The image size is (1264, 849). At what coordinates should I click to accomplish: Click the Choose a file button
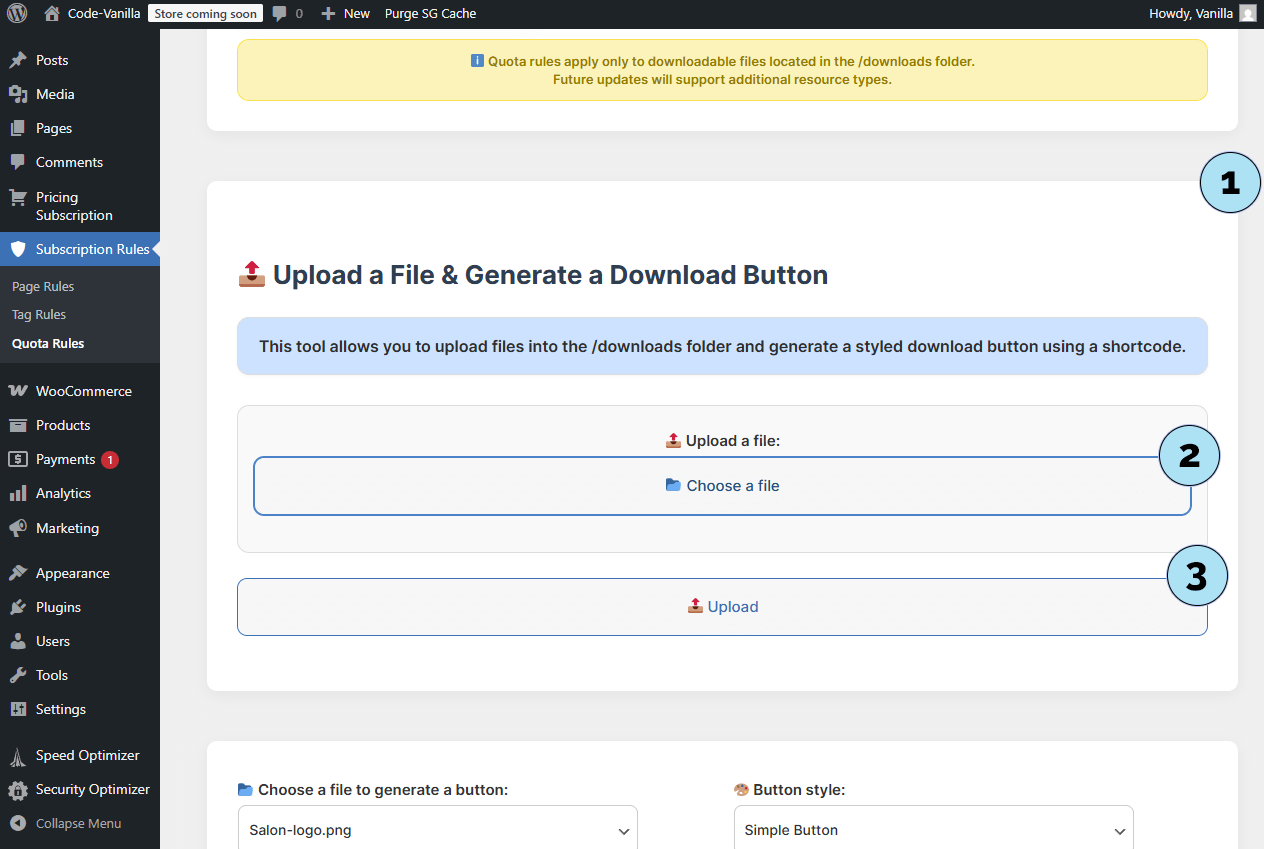click(x=722, y=486)
